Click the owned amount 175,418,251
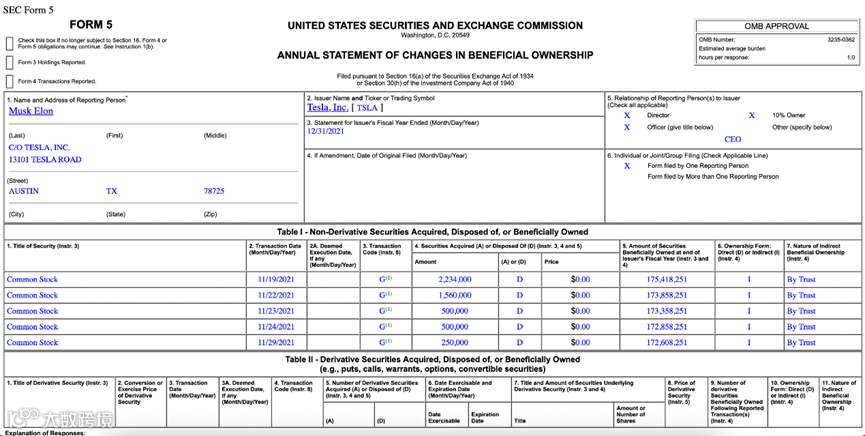The width and height of the screenshot is (865, 436). [x=666, y=279]
